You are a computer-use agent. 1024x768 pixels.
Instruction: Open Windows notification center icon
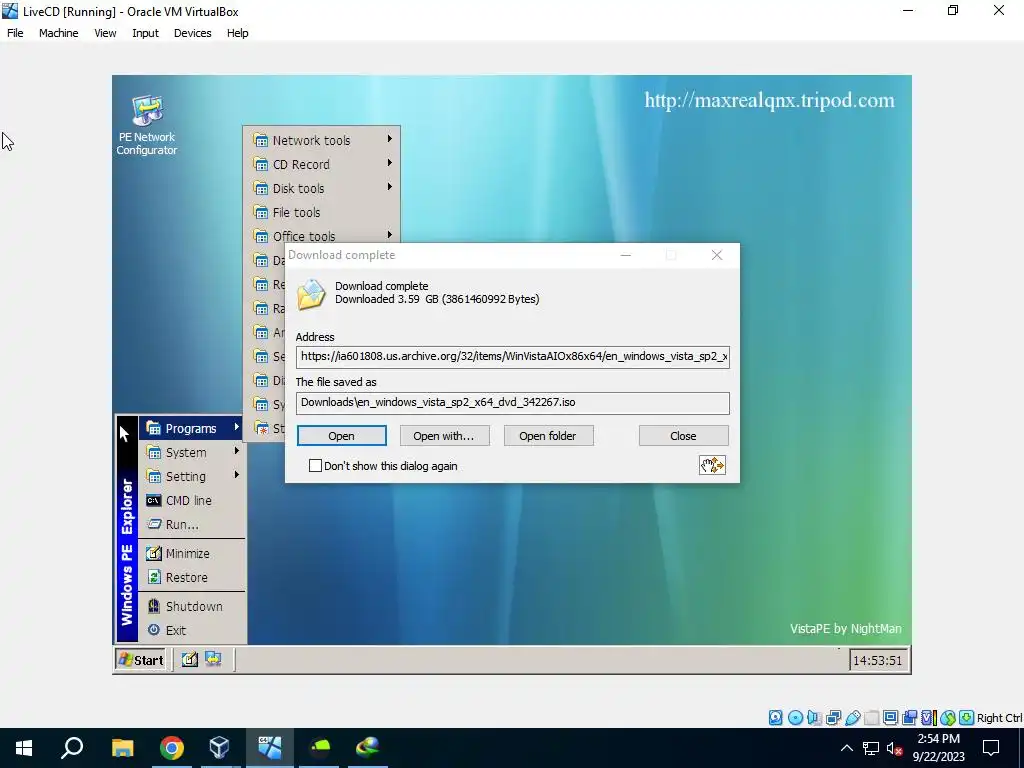point(991,748)
